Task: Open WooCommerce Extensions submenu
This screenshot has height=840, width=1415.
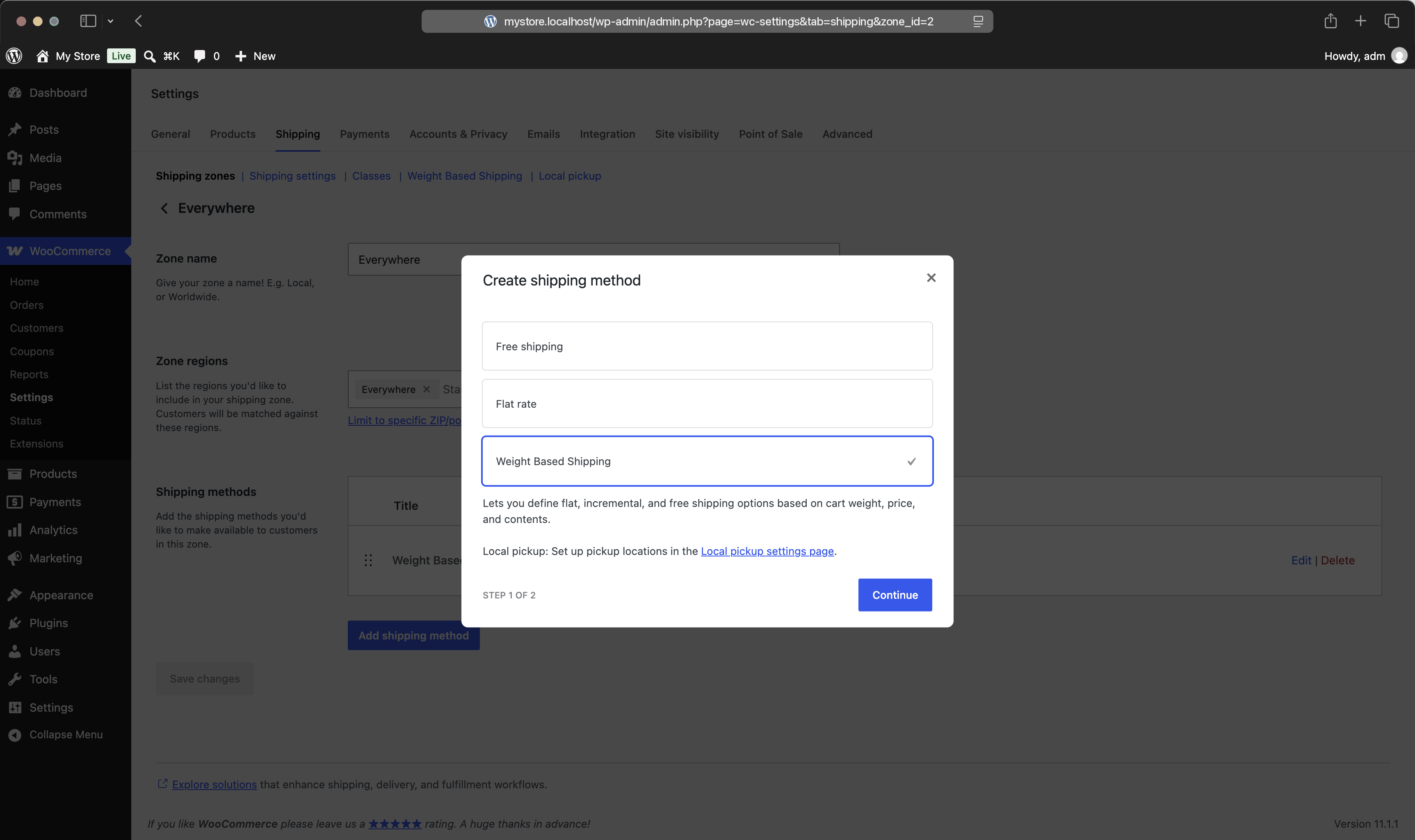Action: 37,444
